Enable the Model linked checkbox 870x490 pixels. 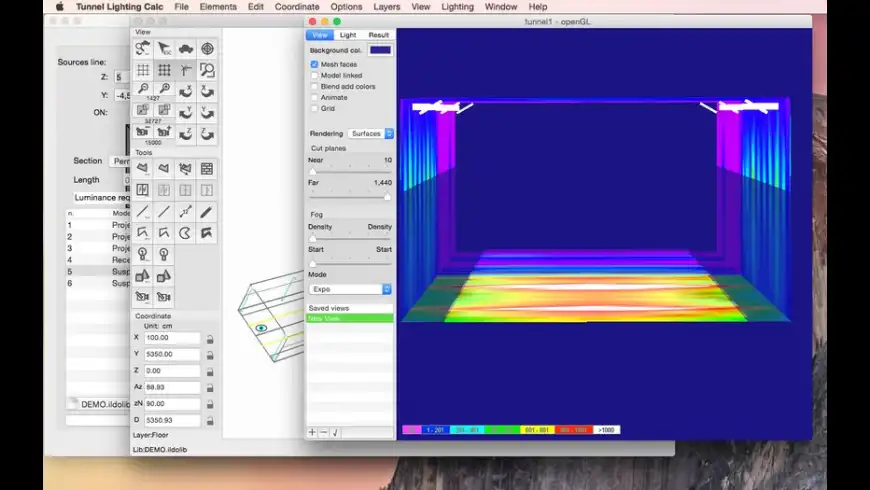tap(315, 75)
